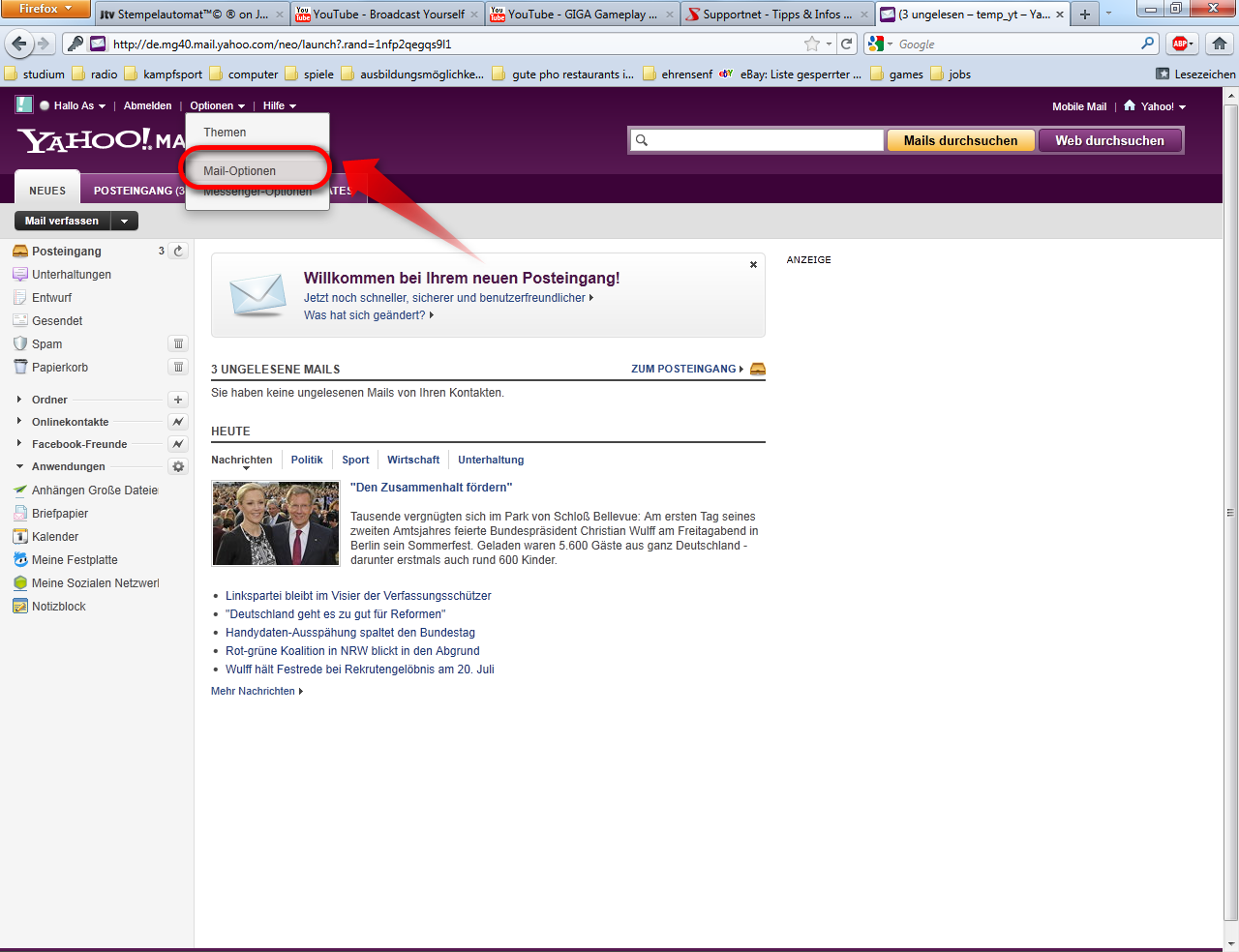The width and height of the screenshot is (1239, 952).
Task: Open the Zum Posteingang link
Action: tap(686, 369)
